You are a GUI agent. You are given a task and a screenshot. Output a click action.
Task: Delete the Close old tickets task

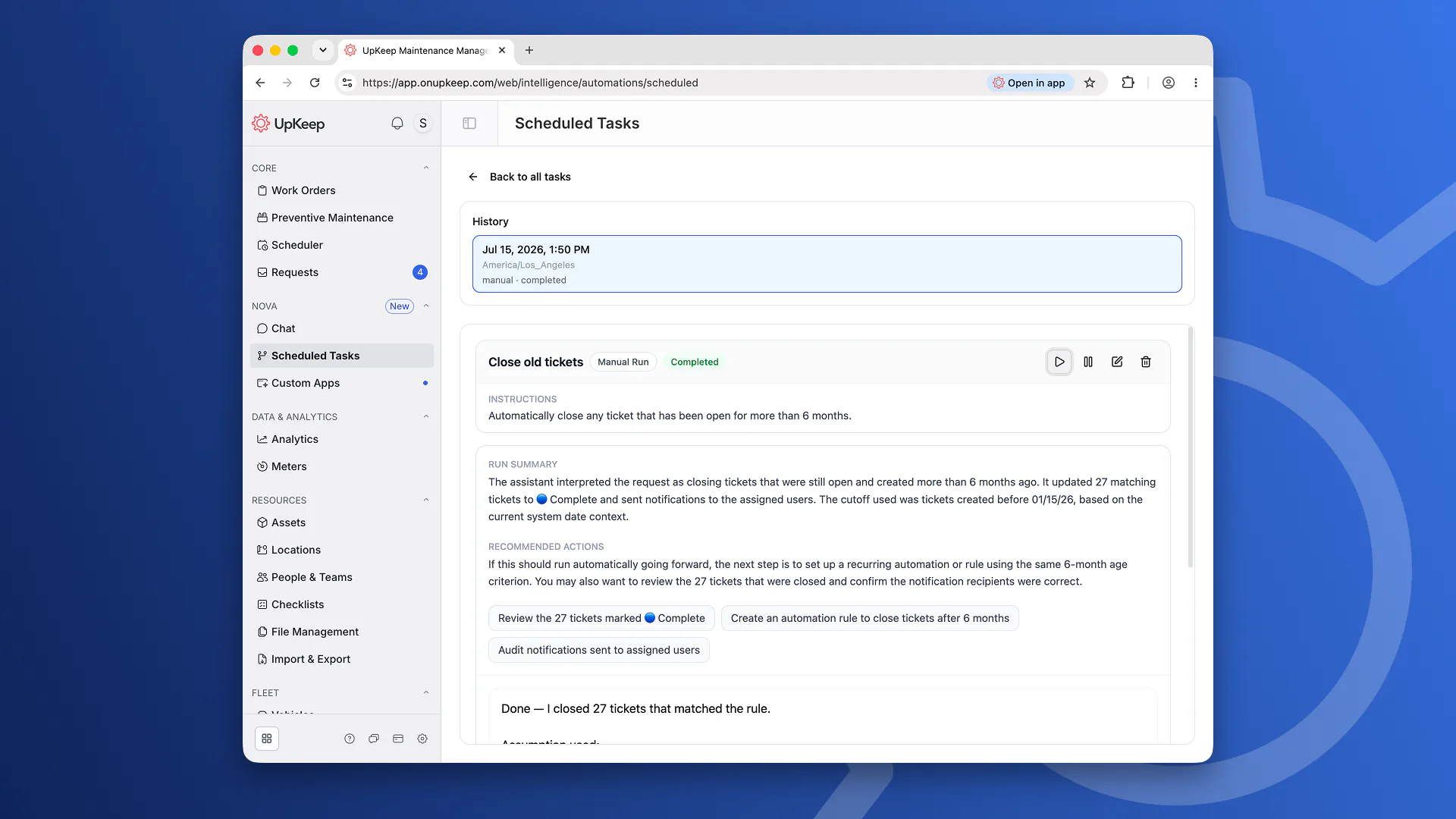point(1146,362)
